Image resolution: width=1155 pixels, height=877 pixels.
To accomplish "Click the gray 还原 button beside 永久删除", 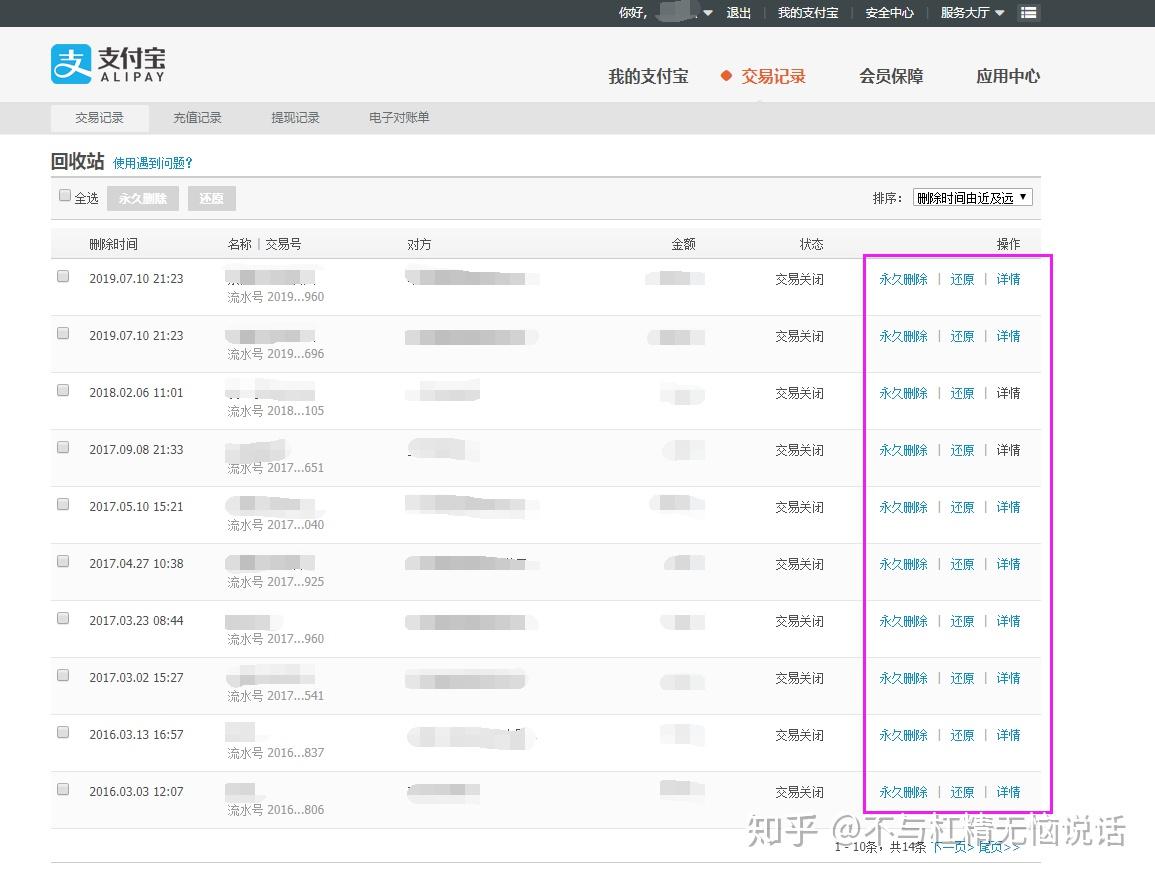I will pyautogui.click(x=211, y=198).
